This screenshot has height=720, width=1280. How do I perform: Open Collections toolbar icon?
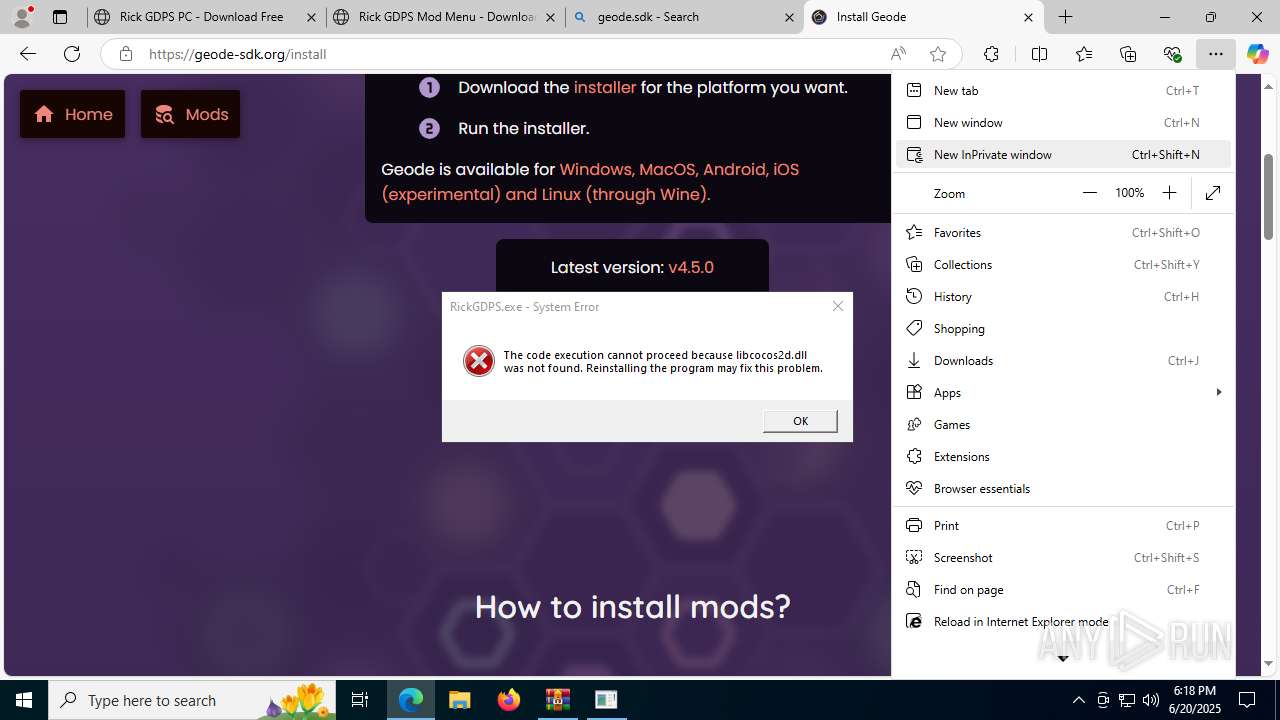coord(1128,54)
